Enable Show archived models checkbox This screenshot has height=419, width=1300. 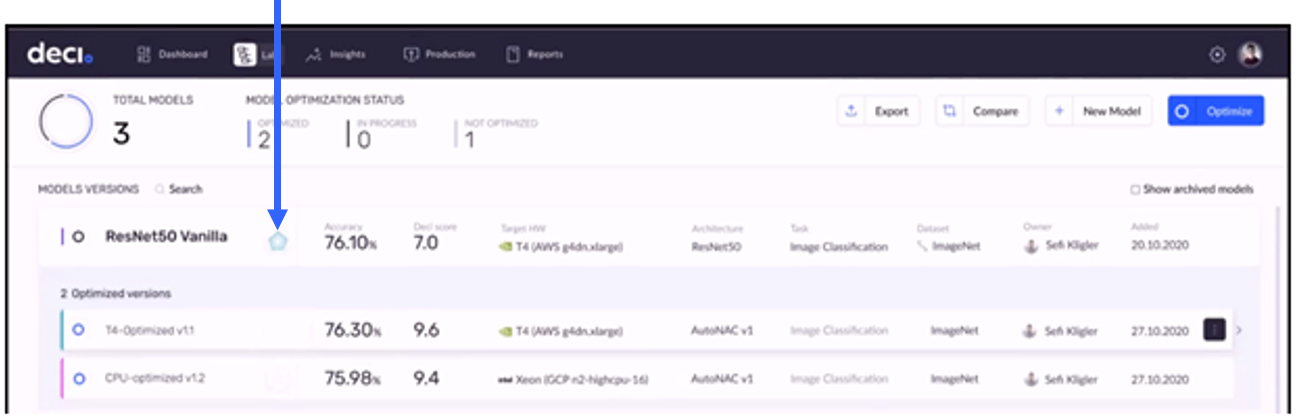1134,189
